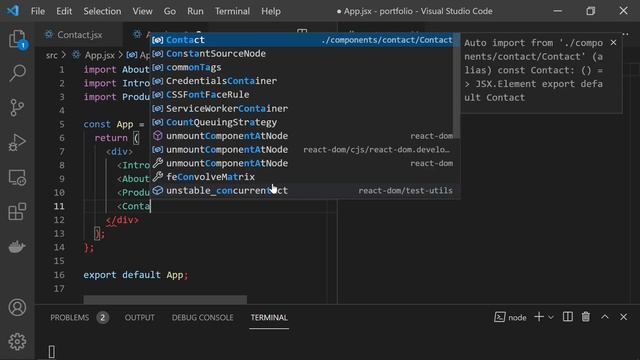
Task: Open the View menu
Action: [x=142, y=11]
